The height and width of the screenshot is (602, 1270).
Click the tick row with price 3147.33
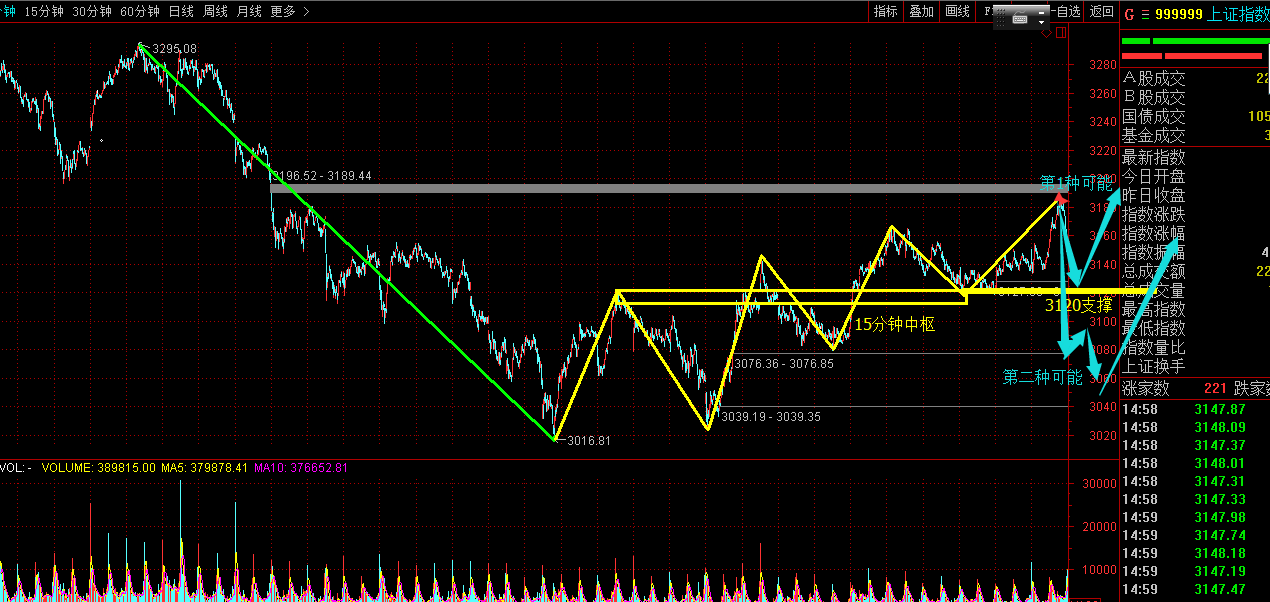click(1195, 499)
